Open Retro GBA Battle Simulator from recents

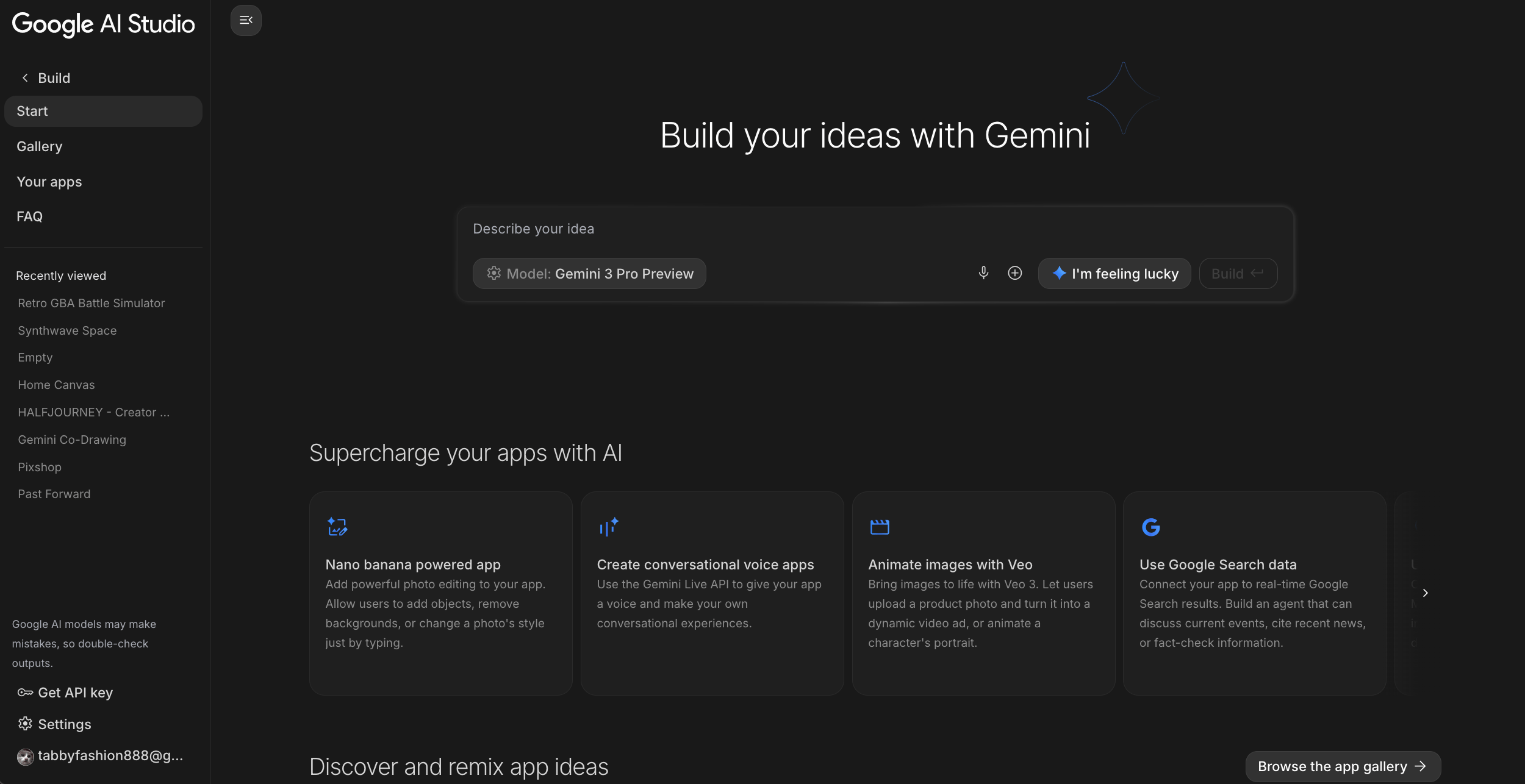coord(91,303)
